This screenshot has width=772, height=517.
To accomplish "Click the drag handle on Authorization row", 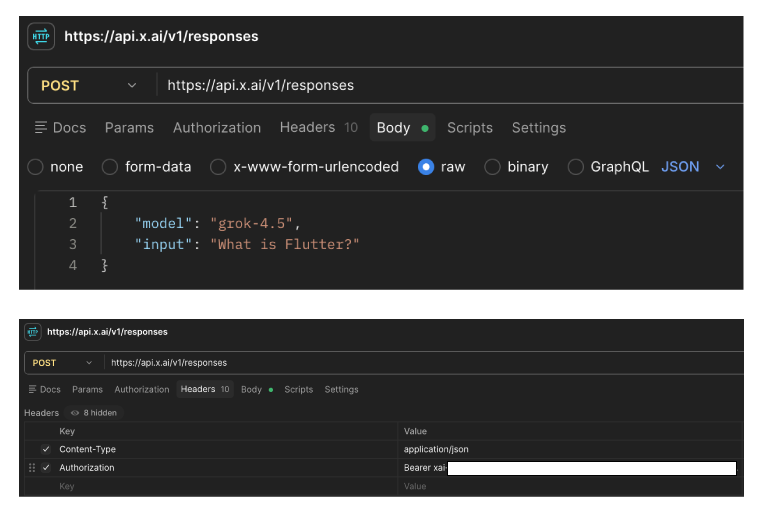I will 32,468.
